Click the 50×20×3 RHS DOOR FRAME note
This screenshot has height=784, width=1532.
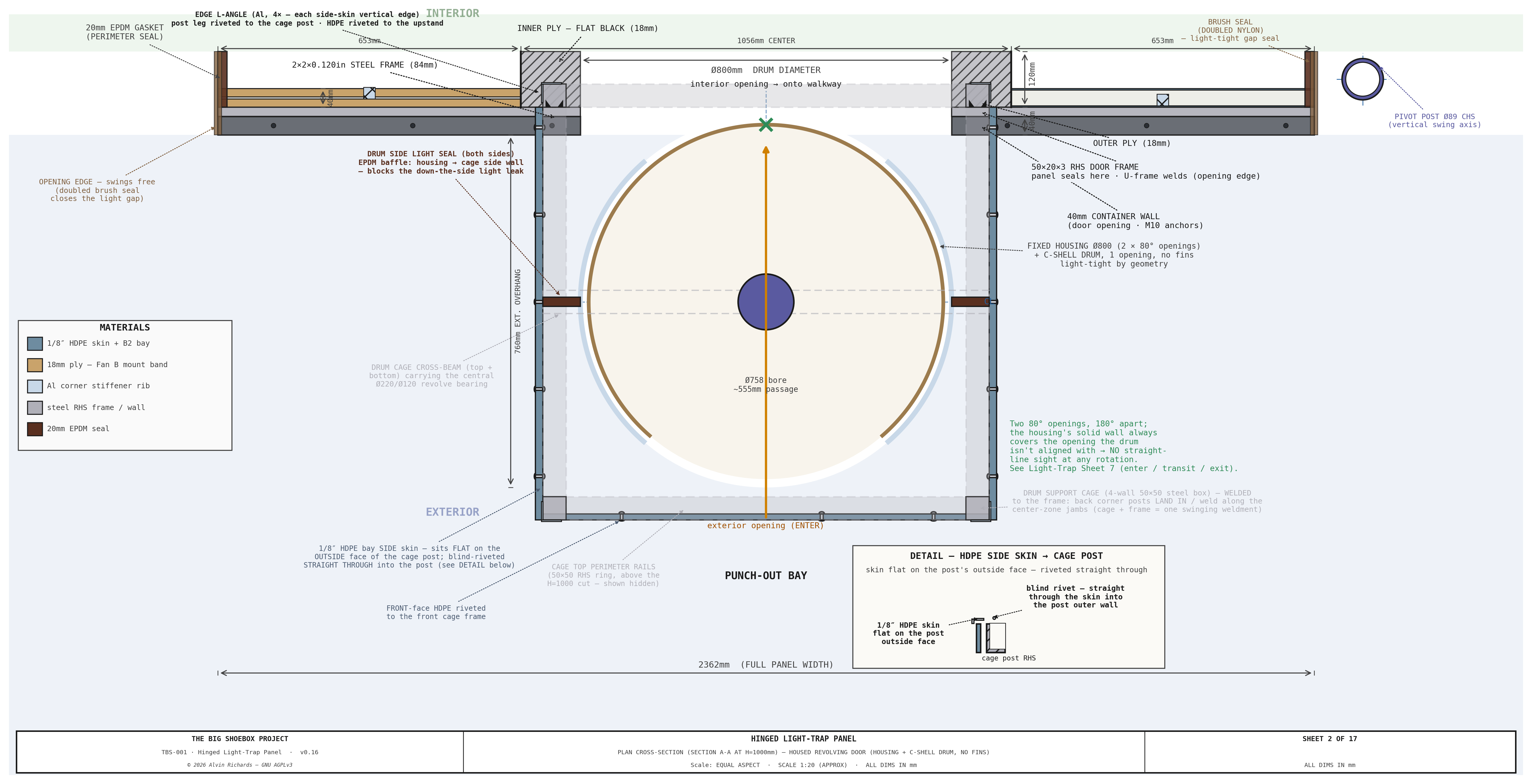click(x=1146, y=172)
